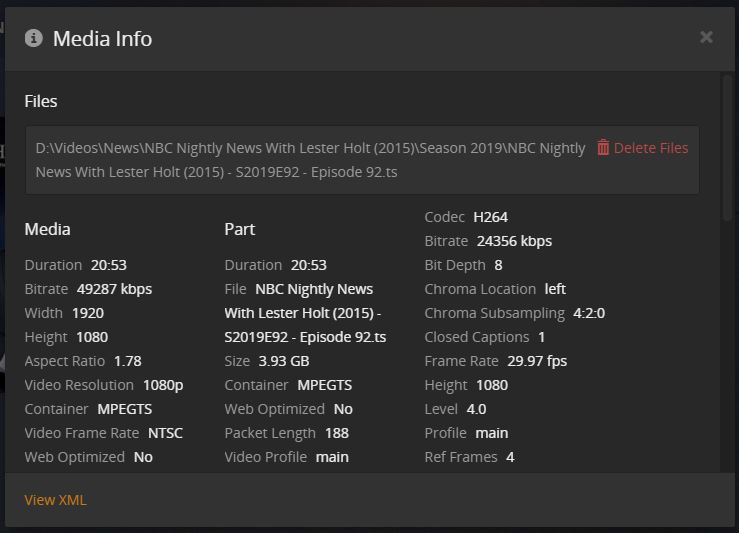
Task: Click the Files section heading
Action: [41, 101]
